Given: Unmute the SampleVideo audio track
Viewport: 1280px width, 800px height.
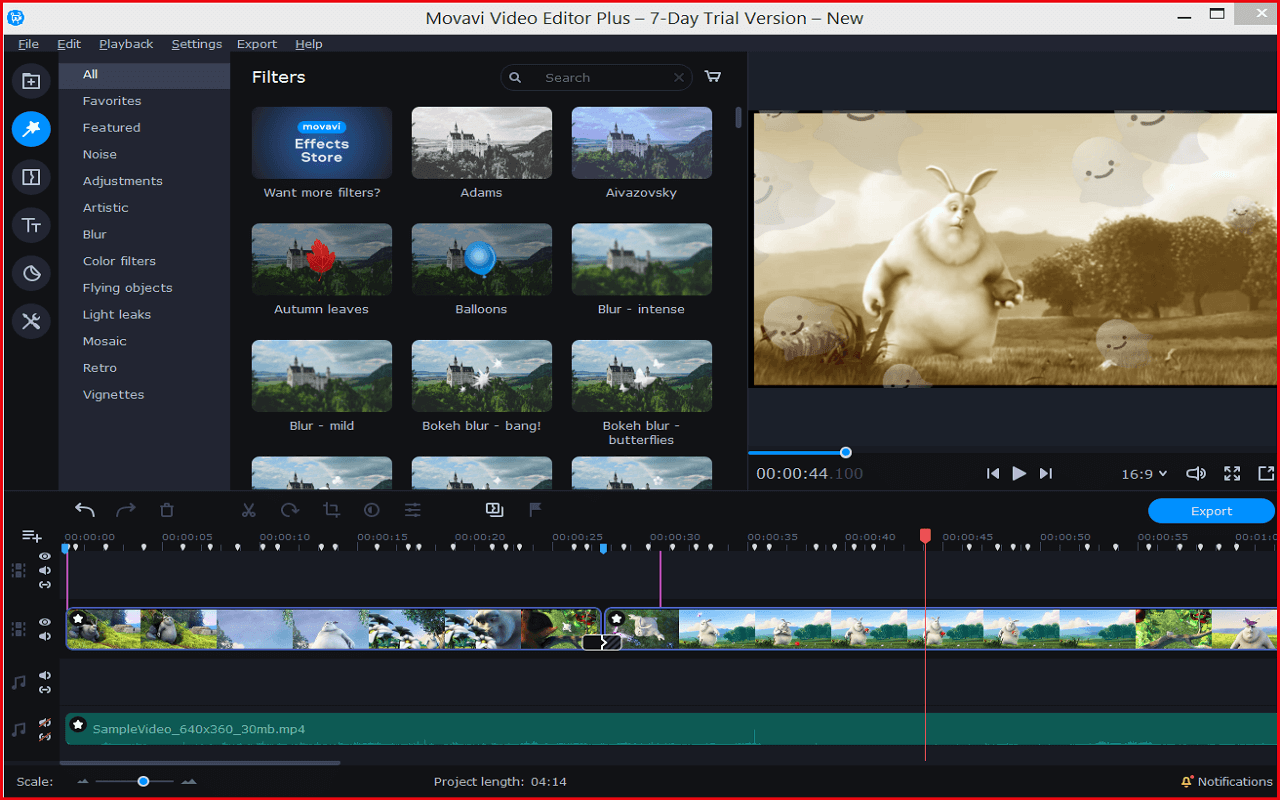Looking at the screenshot, I should 45,722.
